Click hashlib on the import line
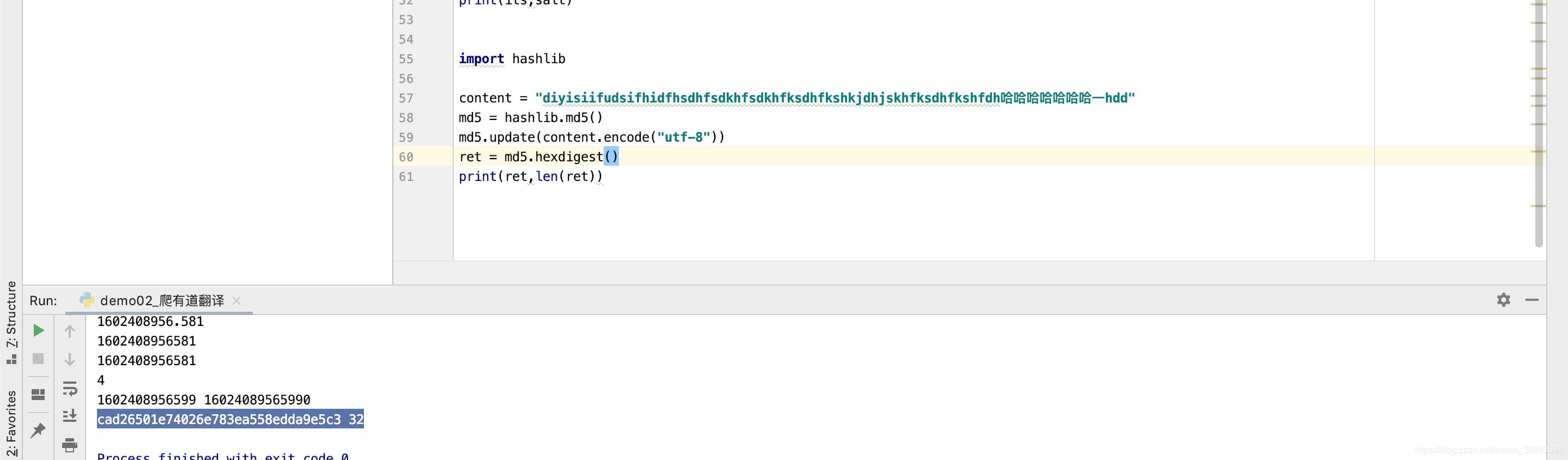Screen dimensions: 1568x460 [x=539, y=59]
